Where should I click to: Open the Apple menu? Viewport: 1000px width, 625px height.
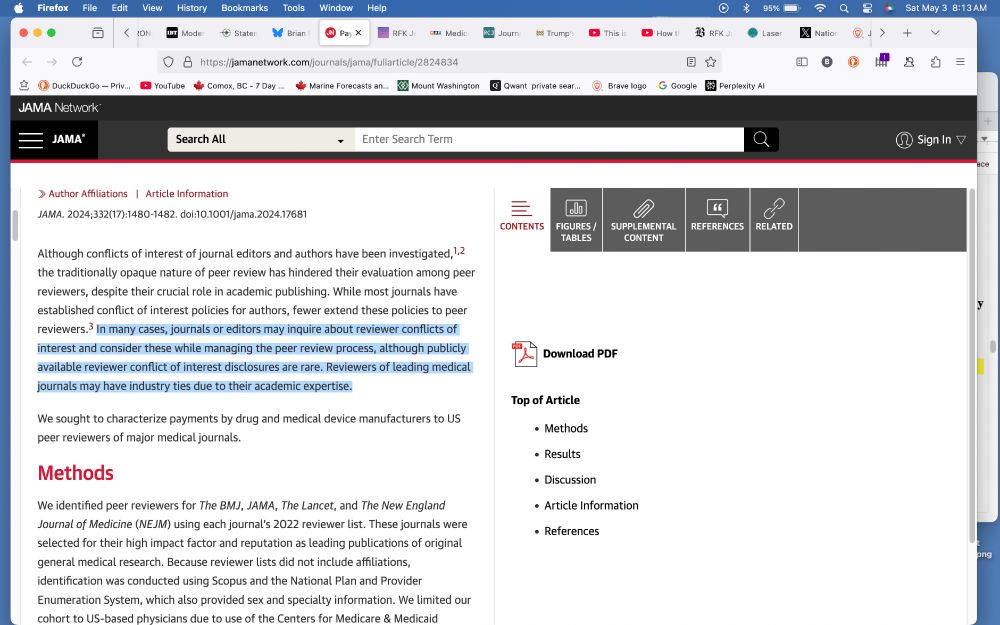tap(18, 8)
